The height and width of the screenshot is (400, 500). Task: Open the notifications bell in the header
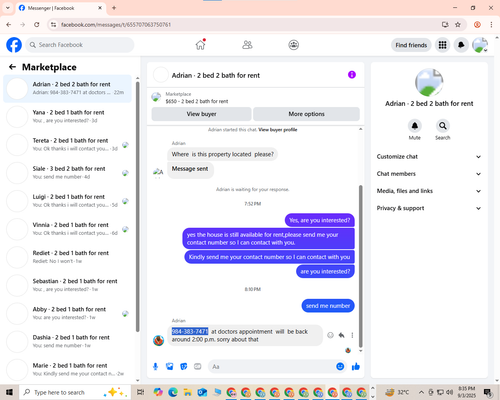[x=461, y=45]
